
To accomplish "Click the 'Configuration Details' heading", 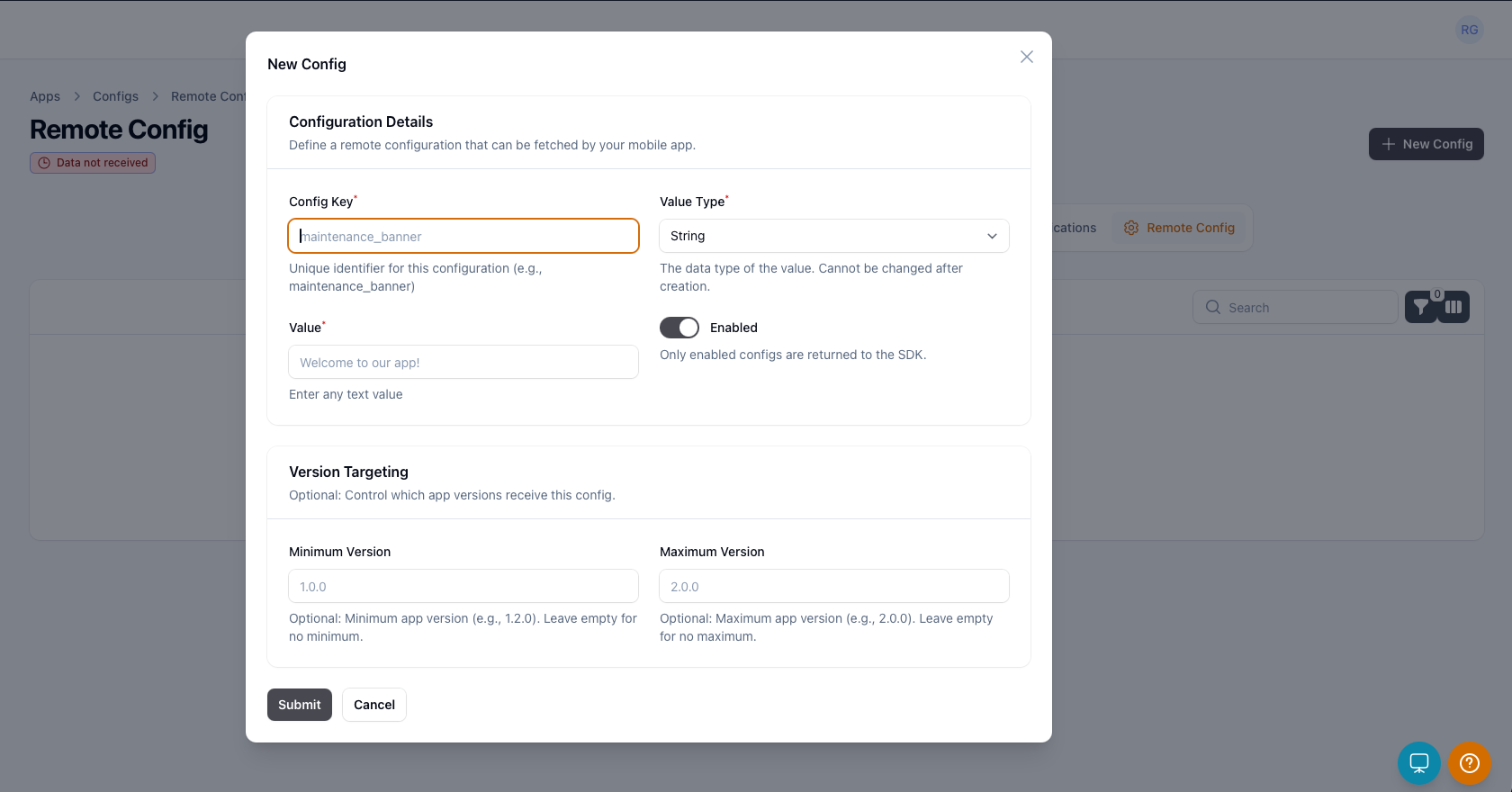I will point(361,121).
